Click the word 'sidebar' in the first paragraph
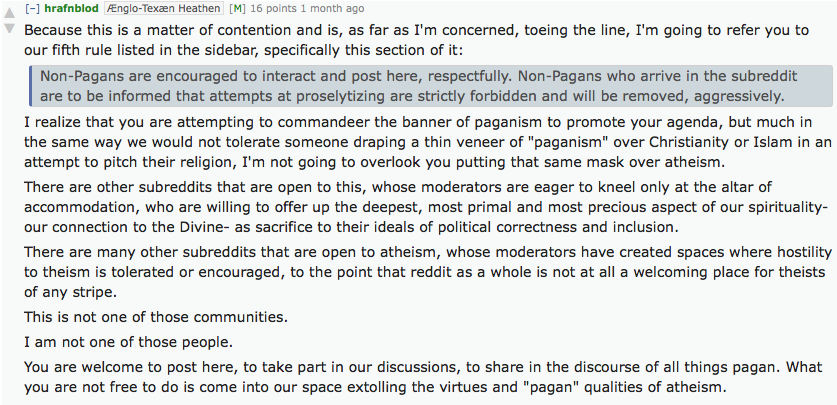The height and width of the screenshot is (405, 837). (x=231, y=51)
